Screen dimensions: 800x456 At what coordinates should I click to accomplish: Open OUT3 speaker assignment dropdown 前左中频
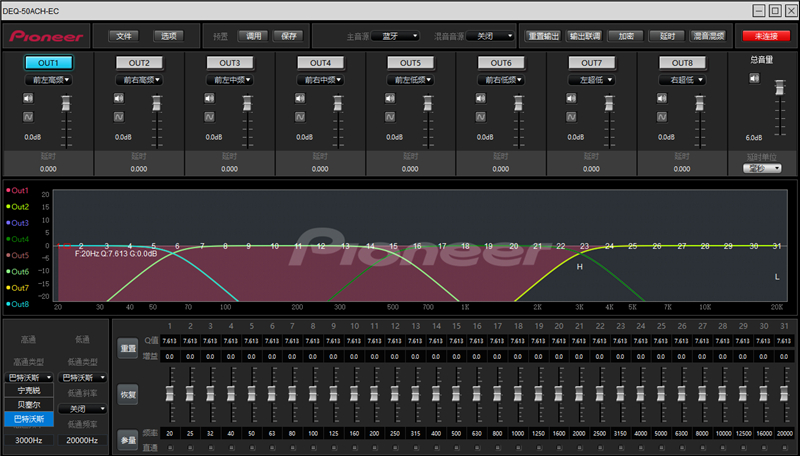tap(230, 80)
